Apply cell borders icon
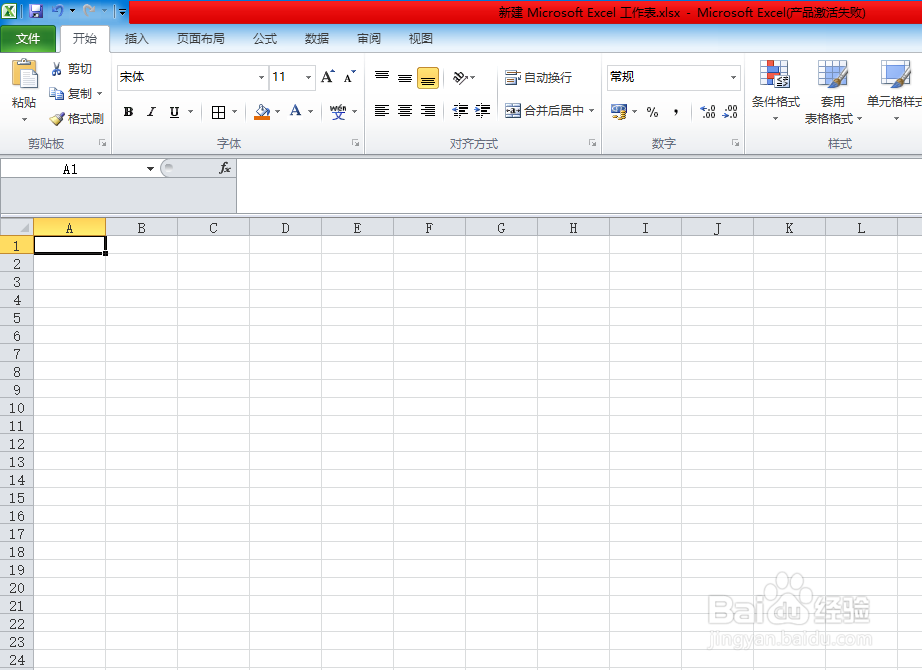922x670 pixels. coord(218,112)
